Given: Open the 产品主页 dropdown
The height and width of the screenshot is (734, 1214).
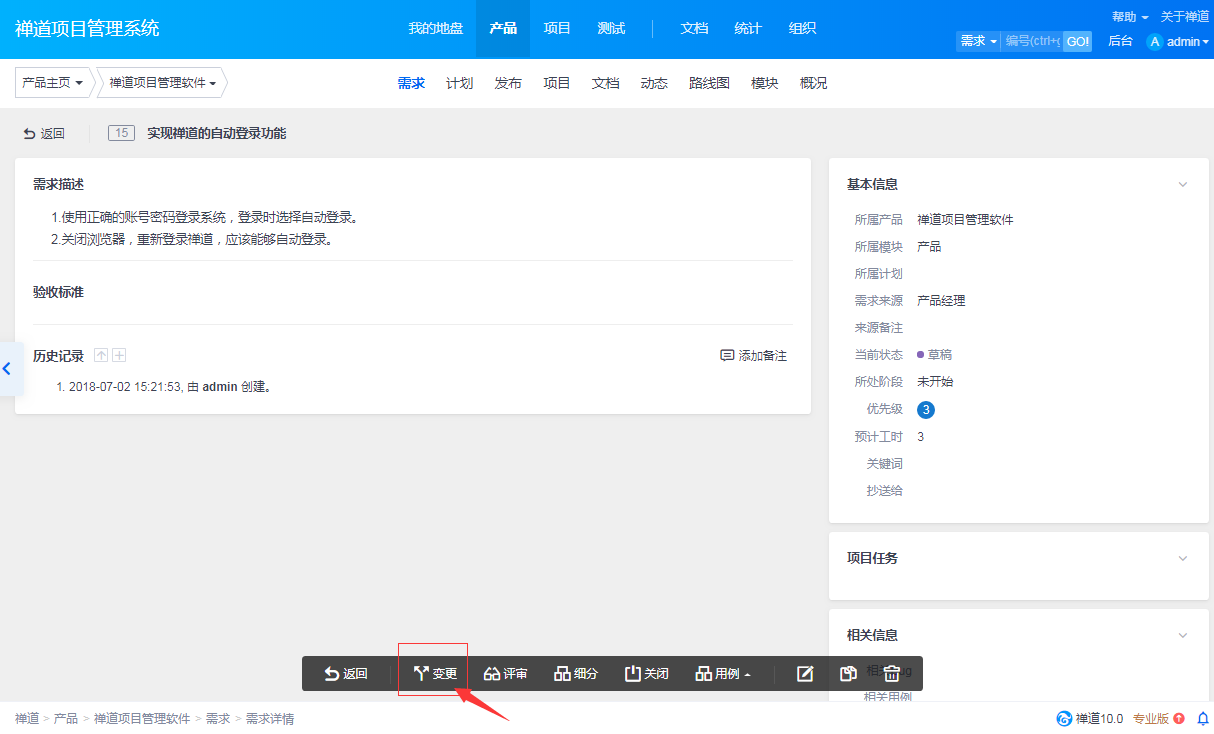Looking at the screenshot, I should (x=53, y=83).
